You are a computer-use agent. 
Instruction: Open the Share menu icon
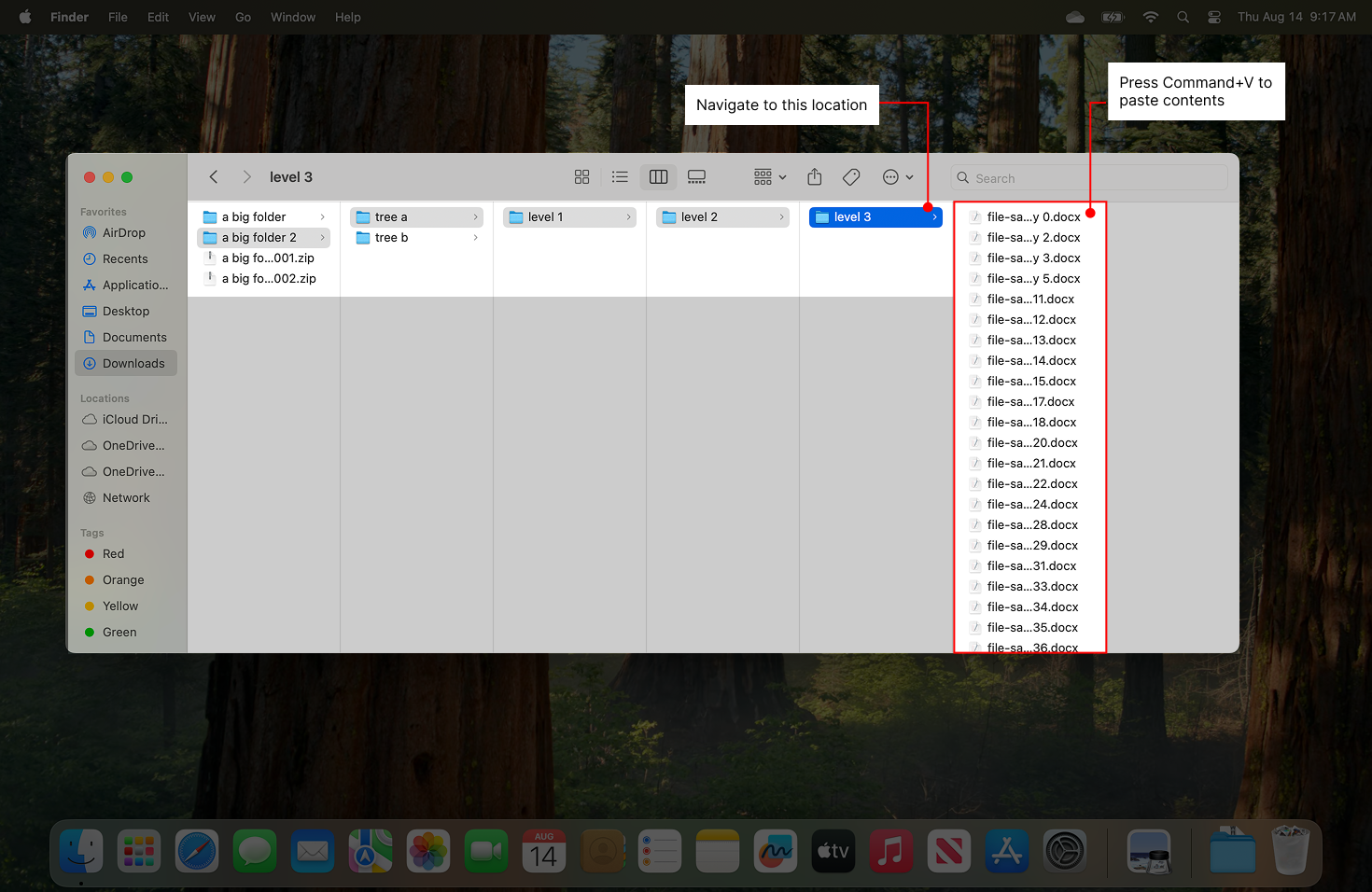click(x=813, y=176)
